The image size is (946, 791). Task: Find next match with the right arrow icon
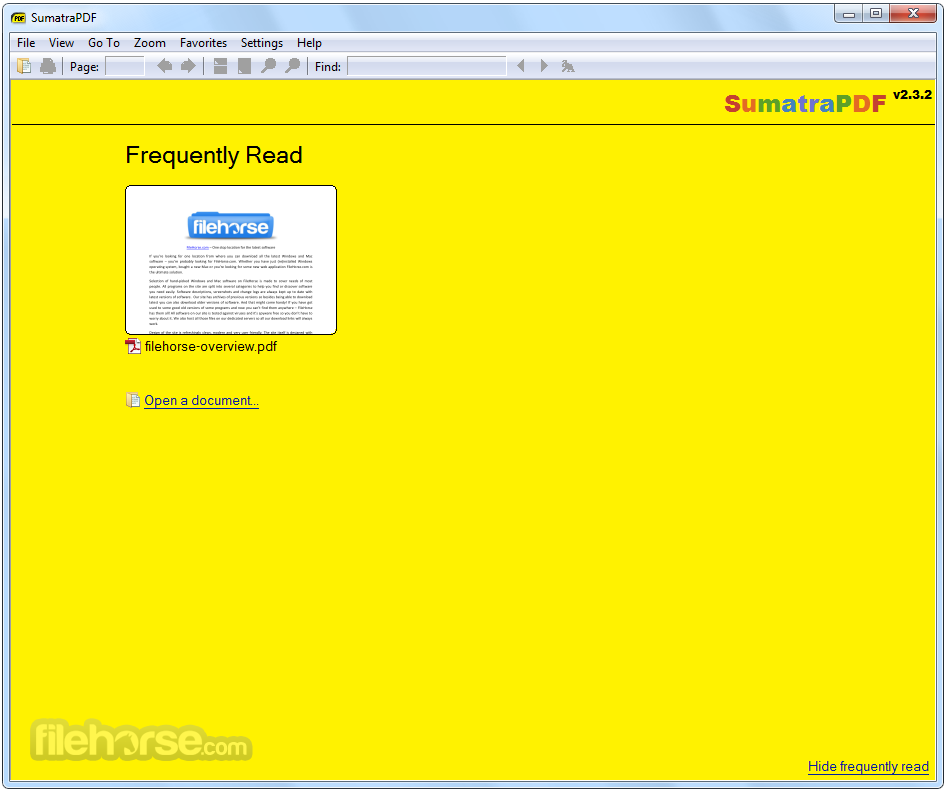(544, 66)
